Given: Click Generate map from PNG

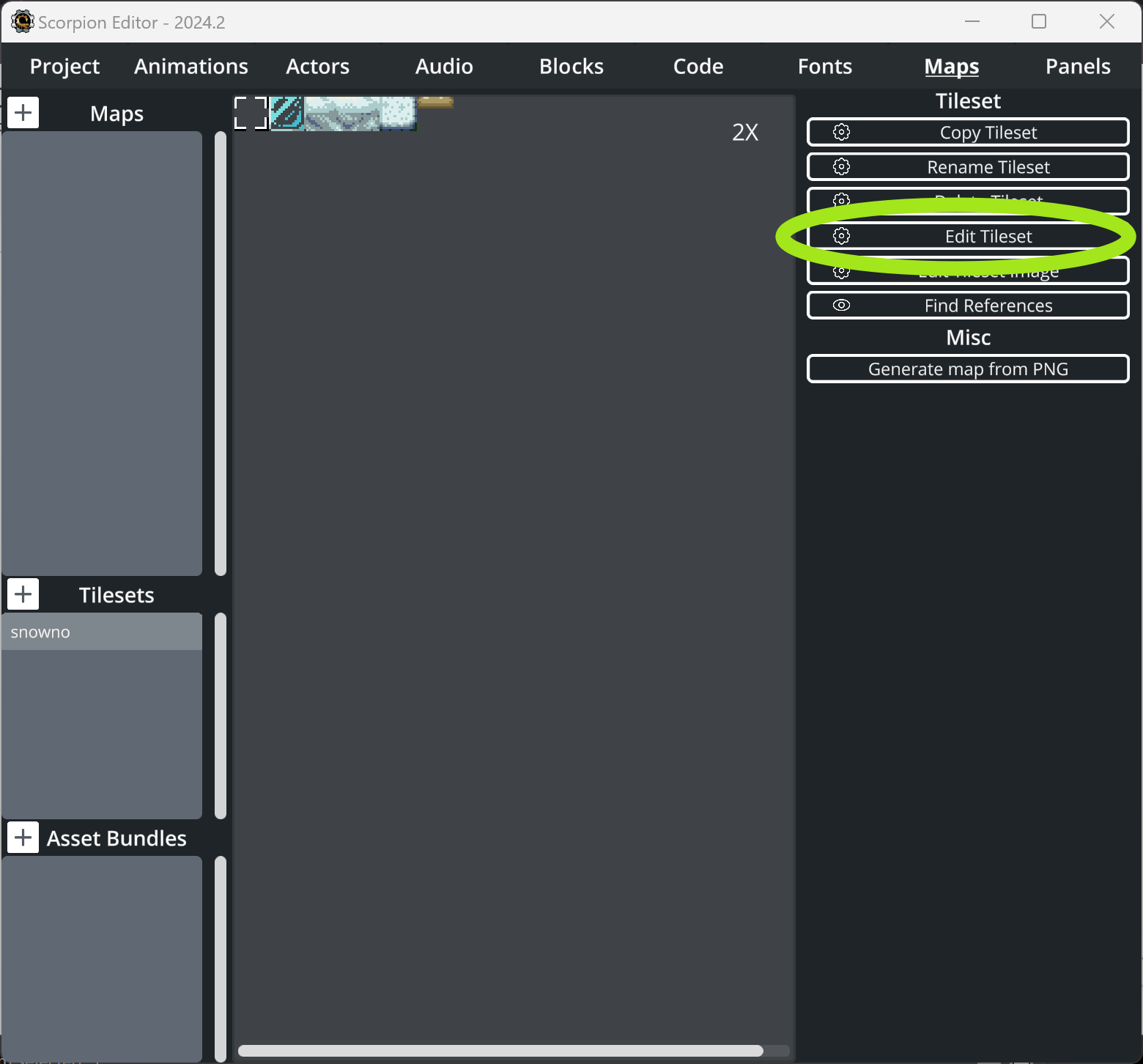Looking at the screenshot, I should click(x=968, y=369).
